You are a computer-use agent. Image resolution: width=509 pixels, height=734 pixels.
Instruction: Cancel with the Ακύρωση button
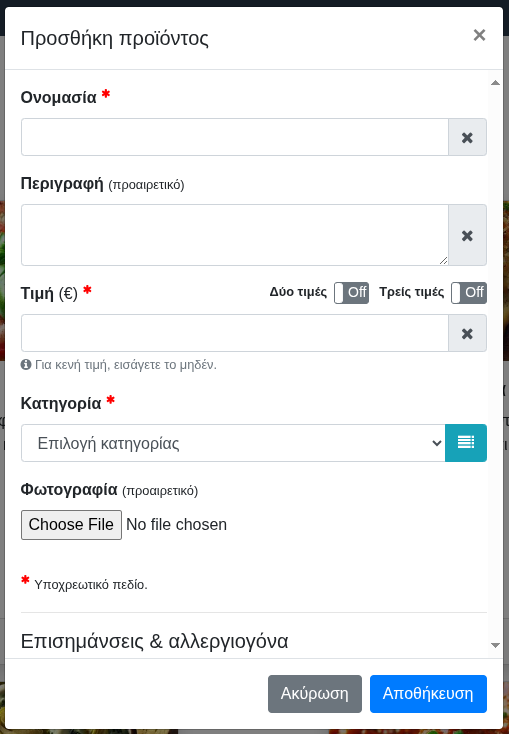(315, 694)
